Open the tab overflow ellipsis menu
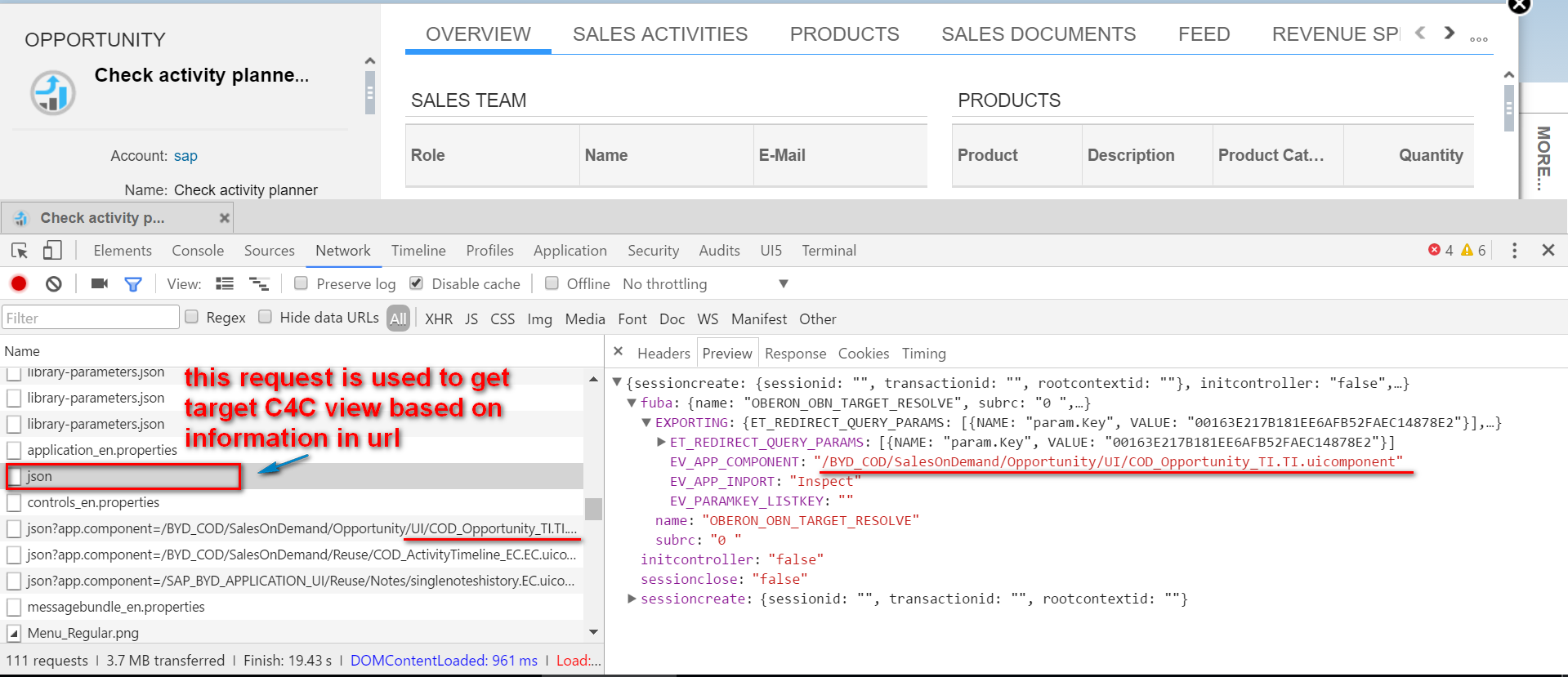Viewport: 1568px width, 677px height. [1479, 38]
